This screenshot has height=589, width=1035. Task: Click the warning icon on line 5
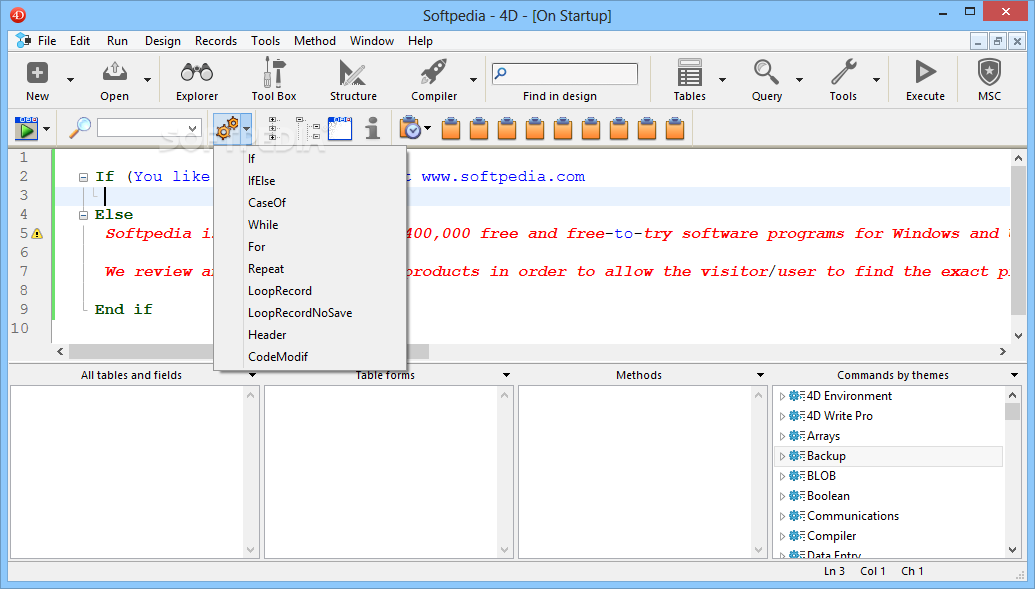(38, 234)
